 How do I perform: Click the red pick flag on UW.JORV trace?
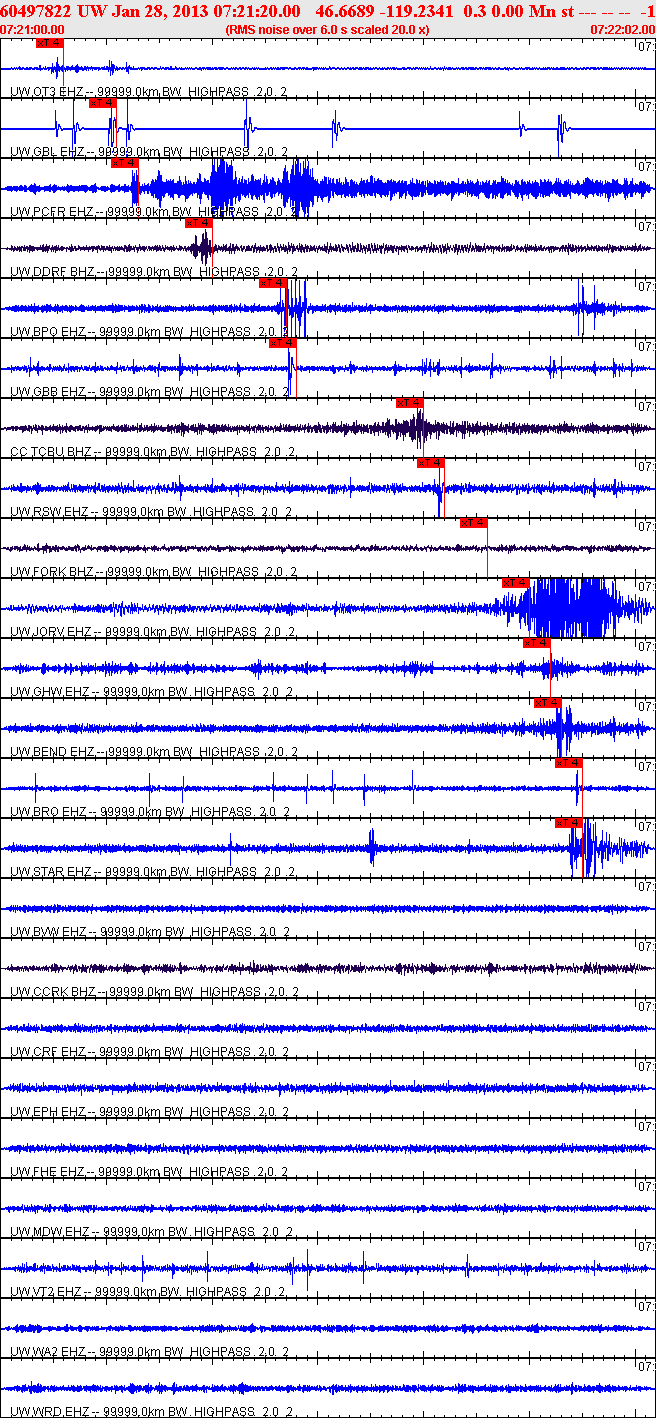(x=515, y=583)
